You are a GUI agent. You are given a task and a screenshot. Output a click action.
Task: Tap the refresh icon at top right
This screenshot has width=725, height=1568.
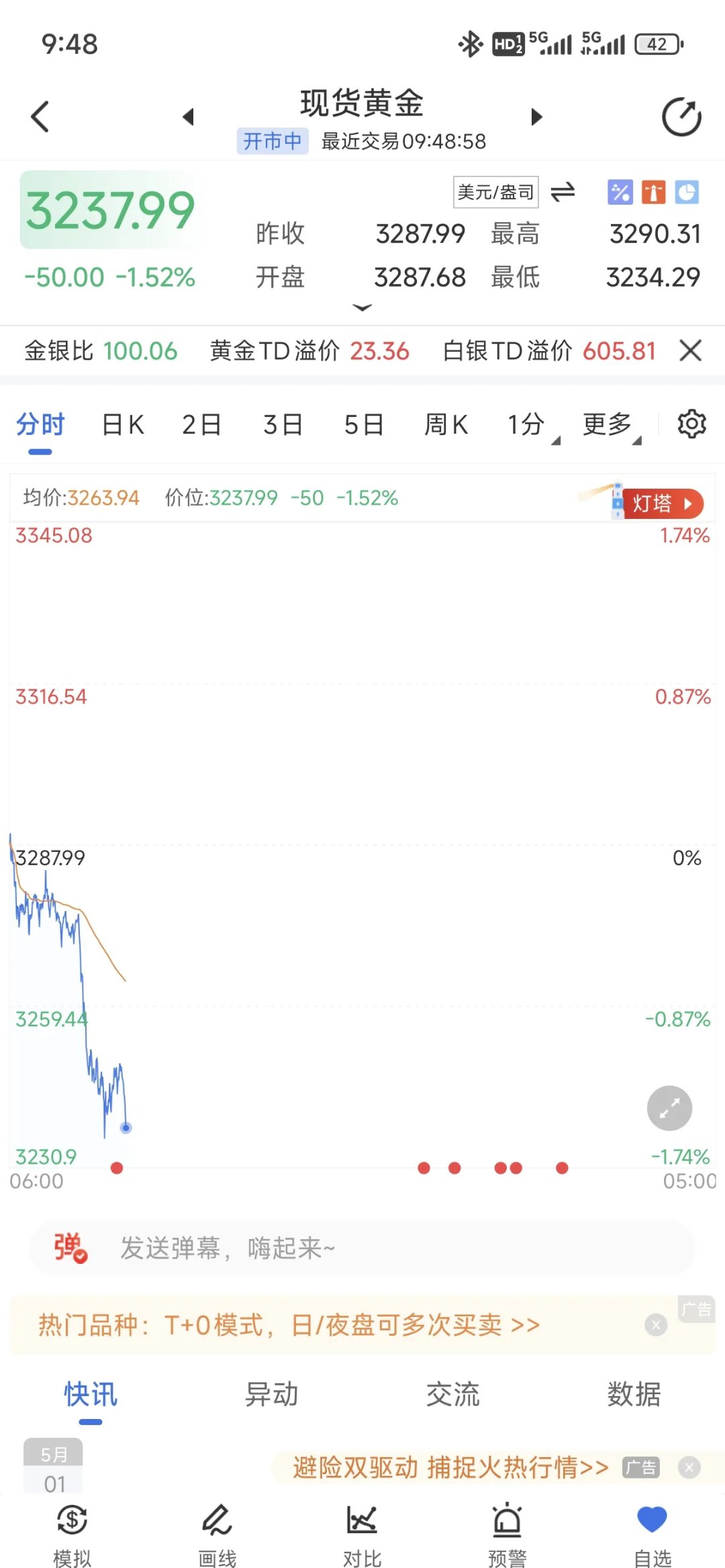[681, 117]
